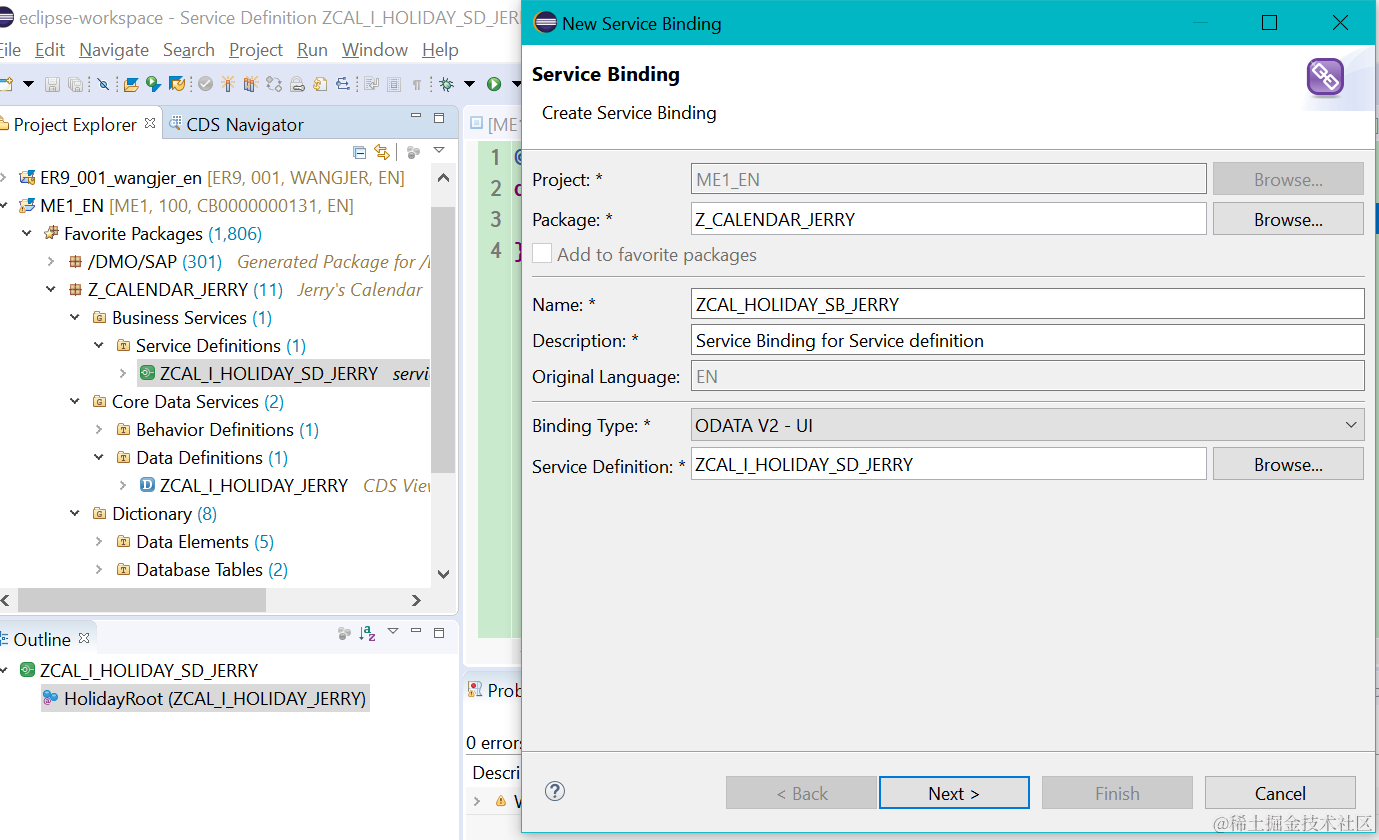Click inside the Description input field

(1027, 340)
